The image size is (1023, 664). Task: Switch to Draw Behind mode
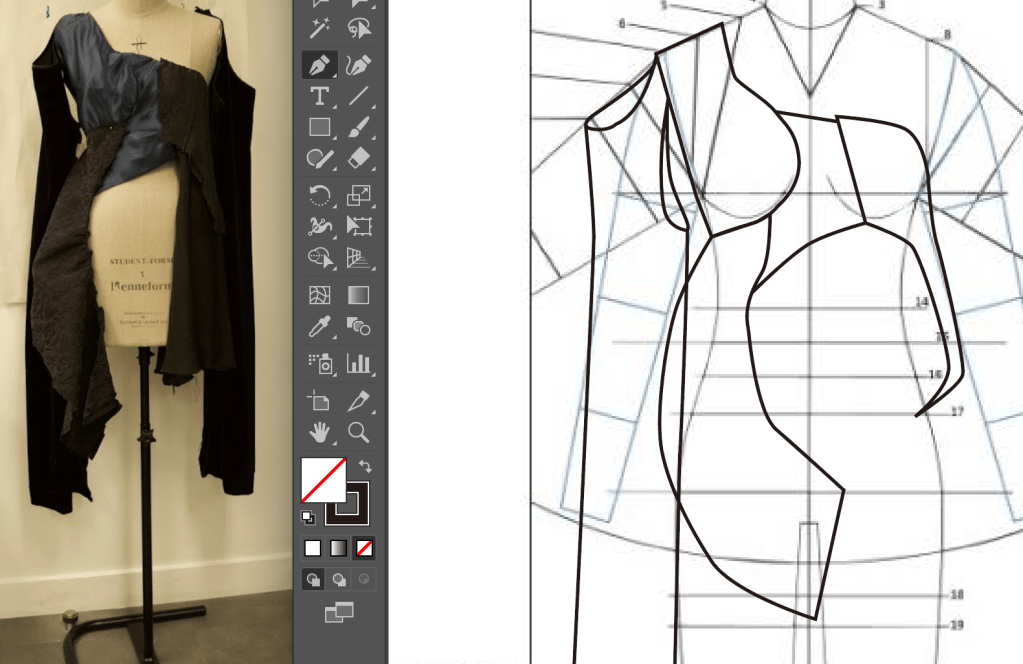pos(339,579)
